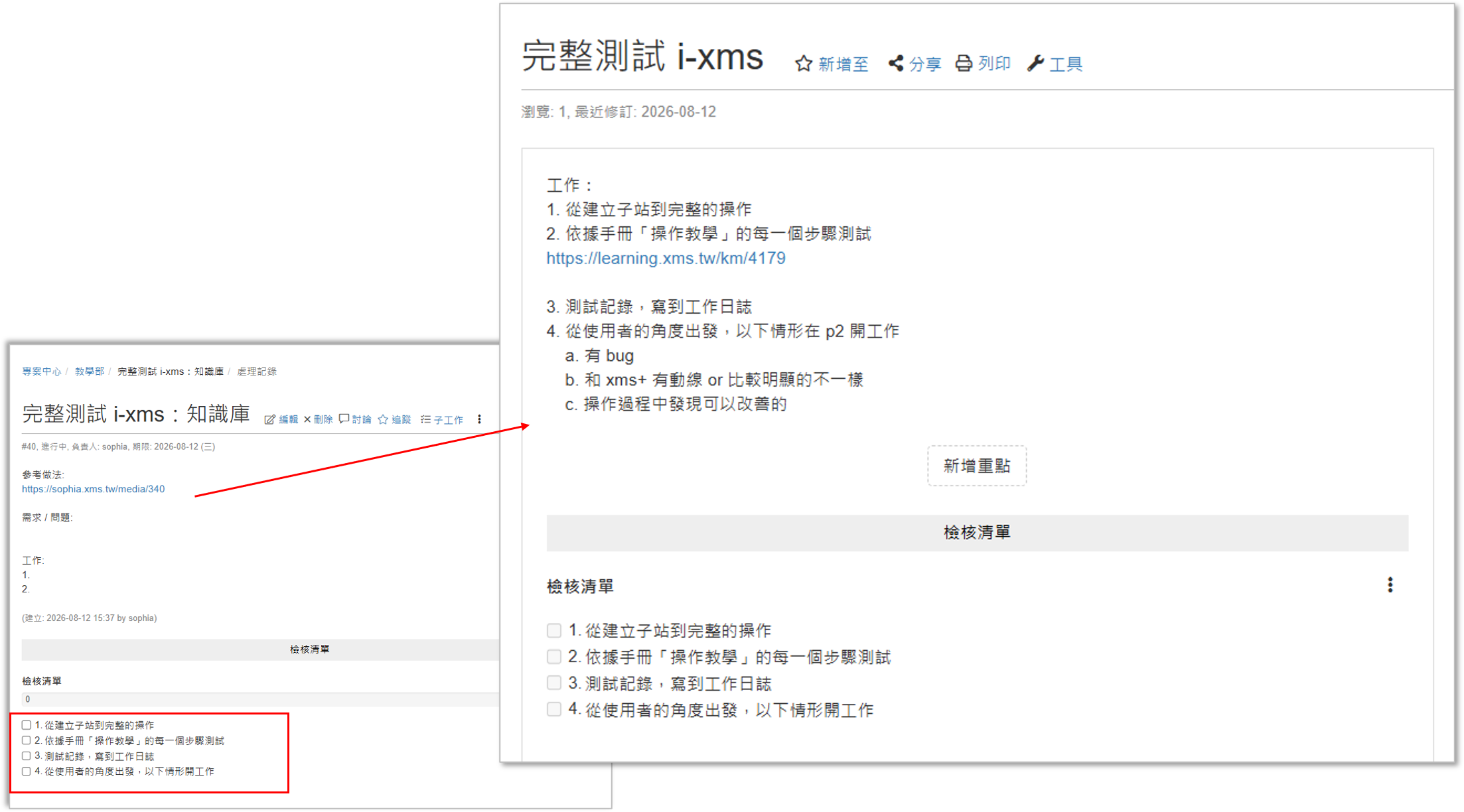This screenshot has width=1464, height=812.
Task: Click the 追蹤 star icon in the task window
Action: 383,419
